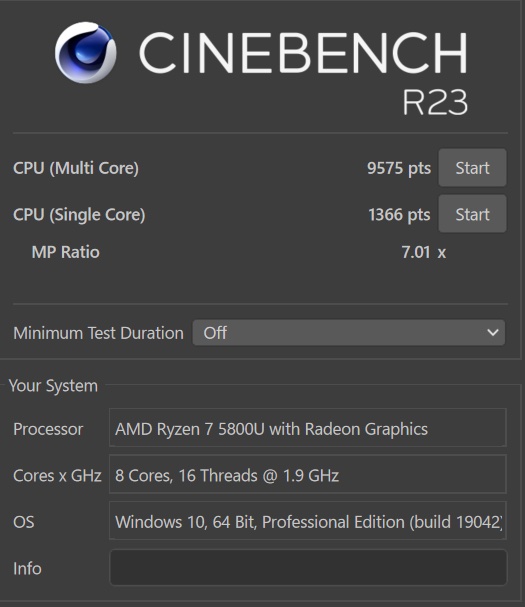Click the Cinebench sphere logo icon
This screenshot has width=525, height=607.
point(86,52)
